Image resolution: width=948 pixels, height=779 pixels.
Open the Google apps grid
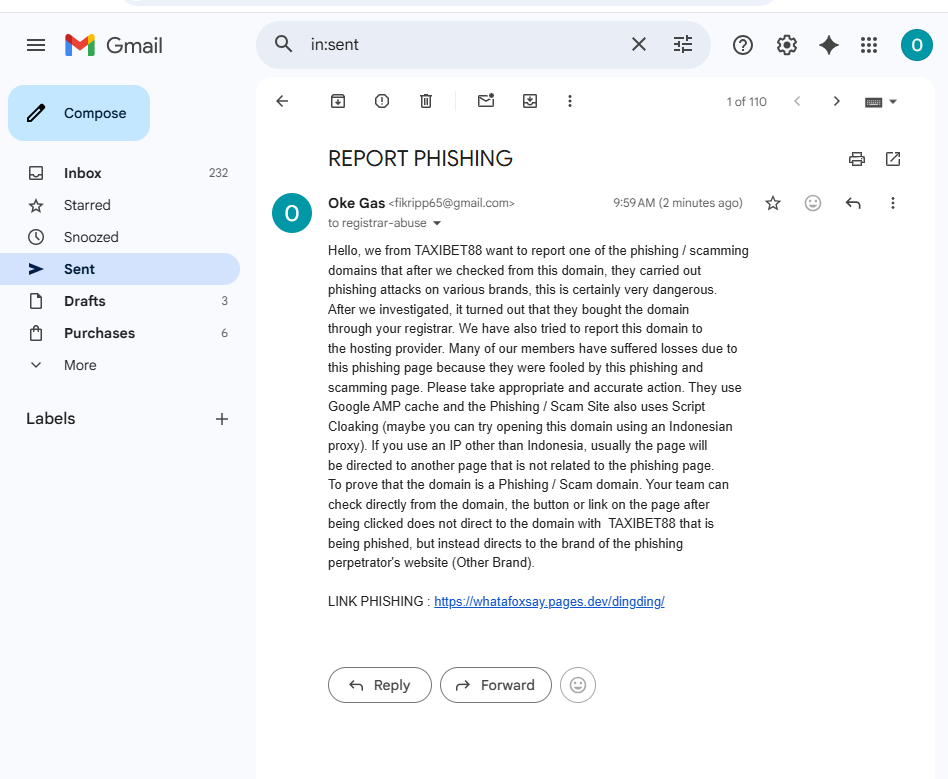[x=869, y=45]
